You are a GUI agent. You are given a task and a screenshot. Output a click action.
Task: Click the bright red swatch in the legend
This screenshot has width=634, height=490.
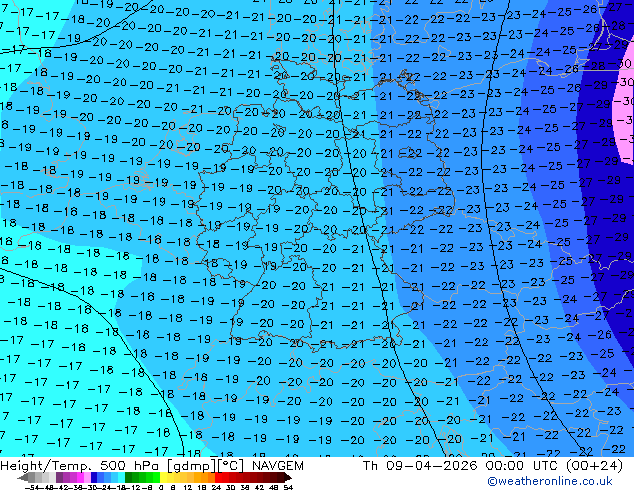tap(218, 477)
